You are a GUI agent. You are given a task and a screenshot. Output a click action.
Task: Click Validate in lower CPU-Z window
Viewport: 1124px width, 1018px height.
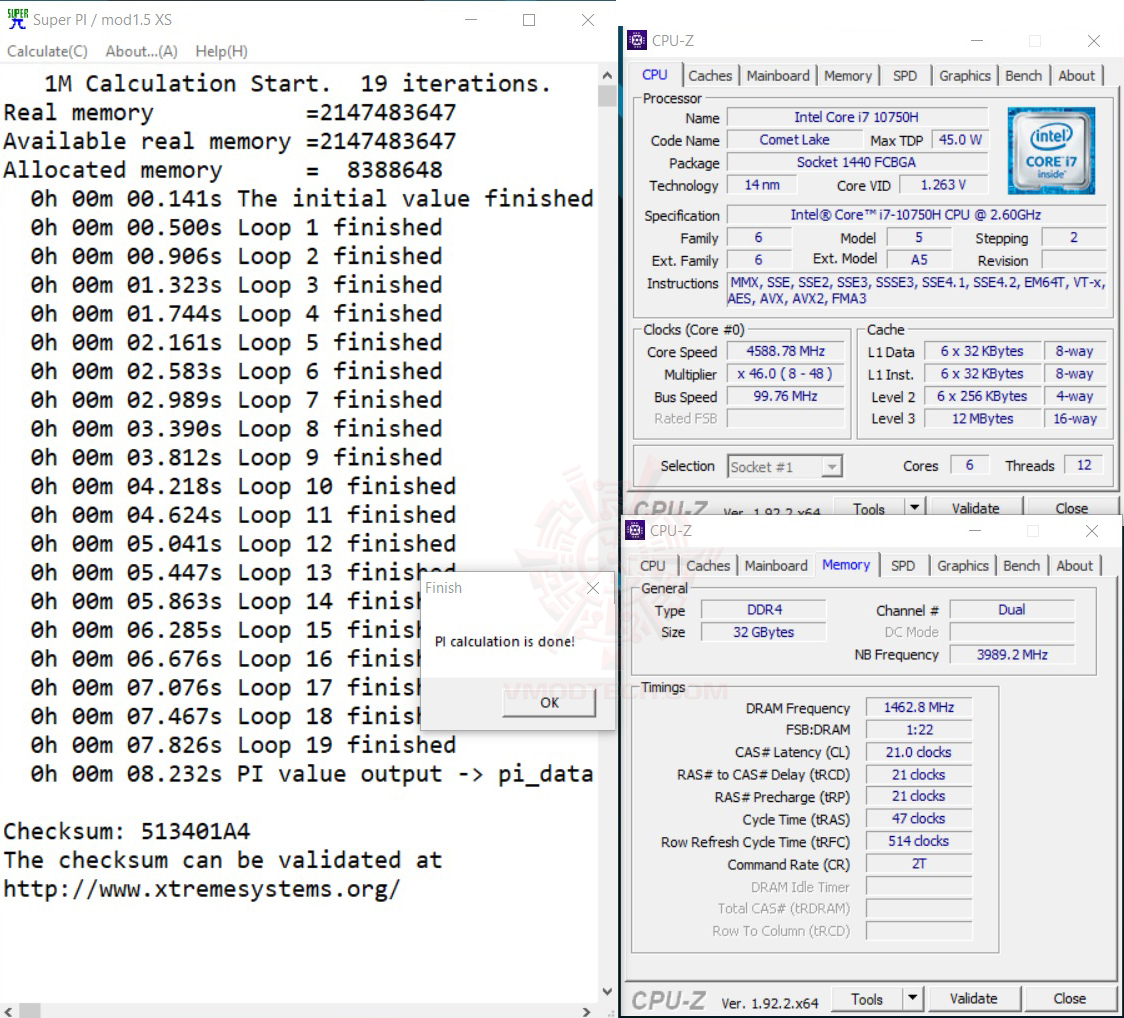click(x=973, y=998)
